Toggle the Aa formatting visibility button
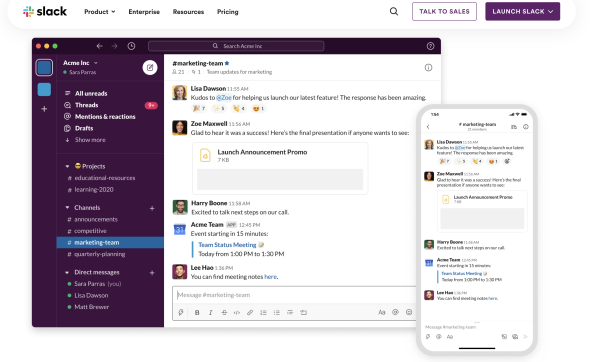This screenshot has height=362, width=600. (x=382, y=313)
